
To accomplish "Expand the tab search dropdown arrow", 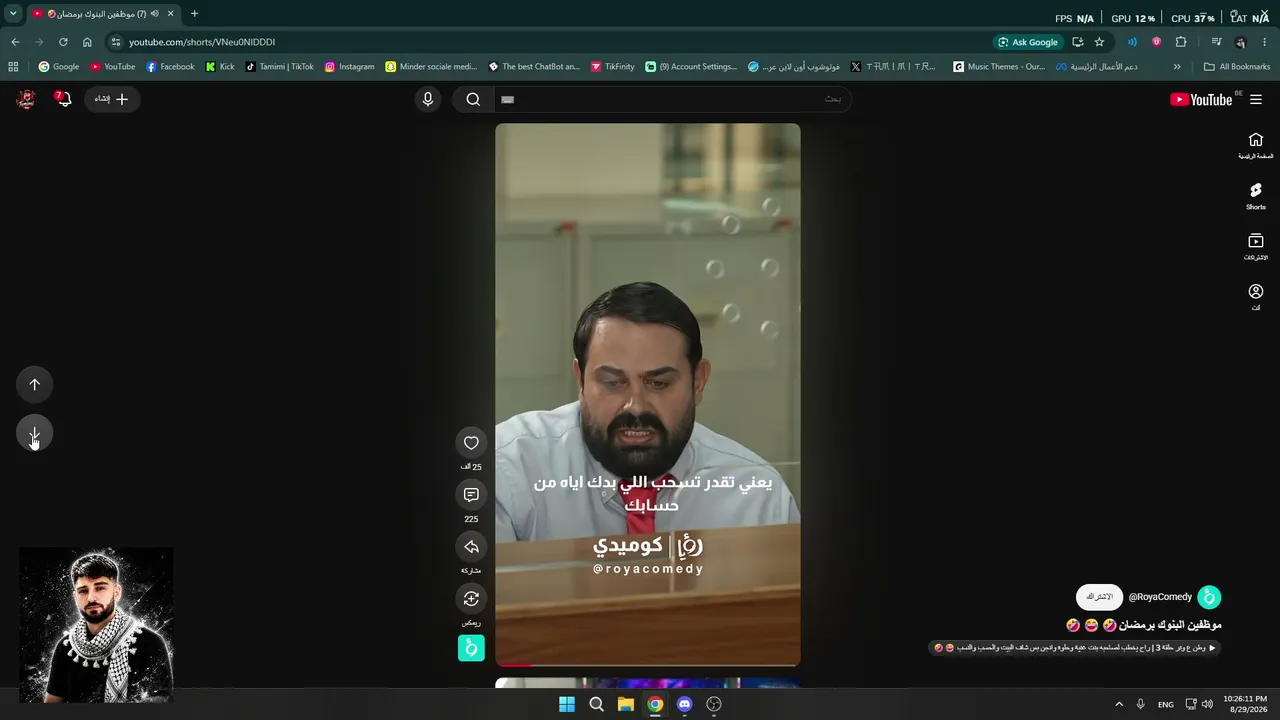I will pos(13,14).
